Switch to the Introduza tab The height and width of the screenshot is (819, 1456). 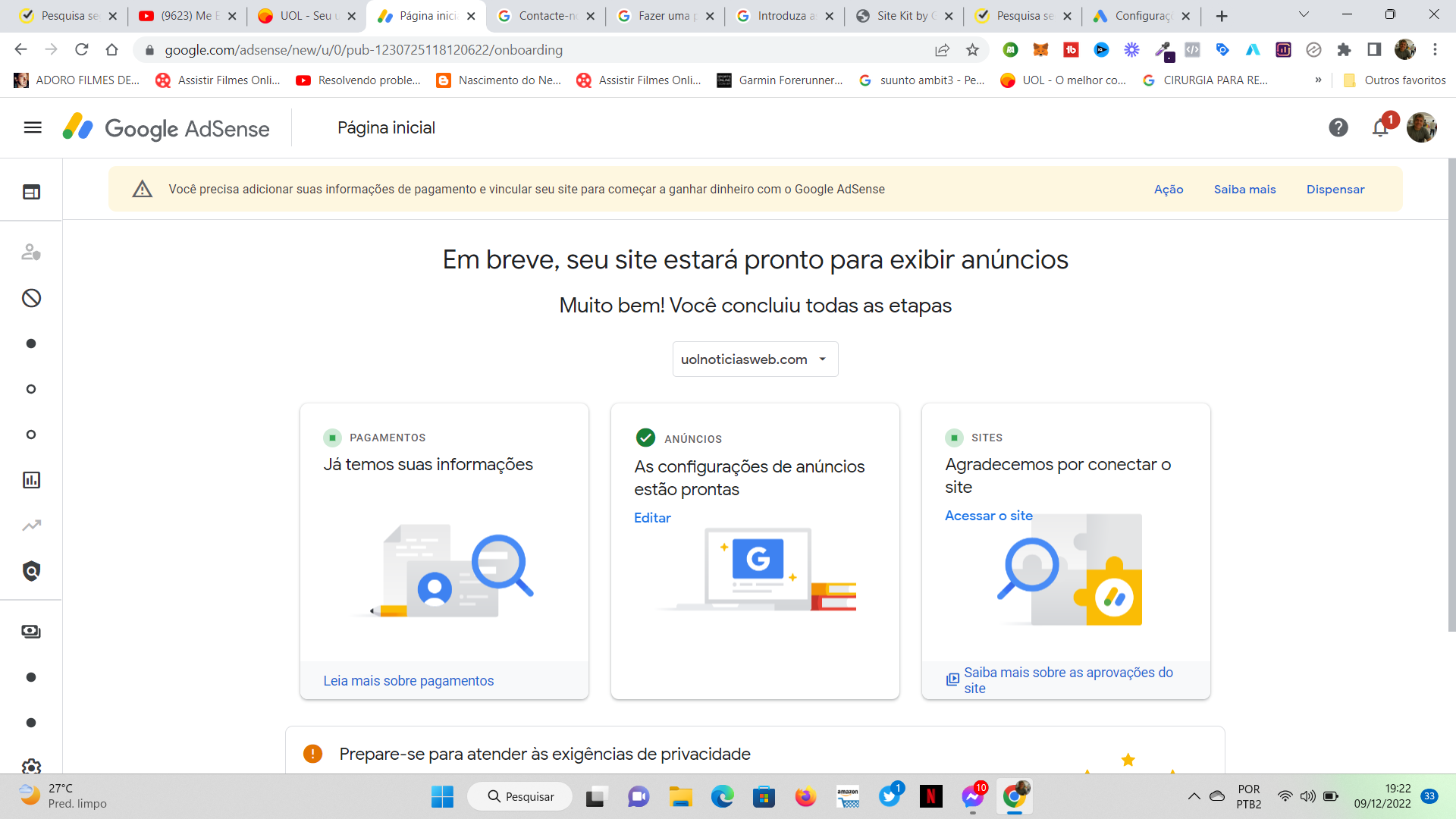coord(785,16)
